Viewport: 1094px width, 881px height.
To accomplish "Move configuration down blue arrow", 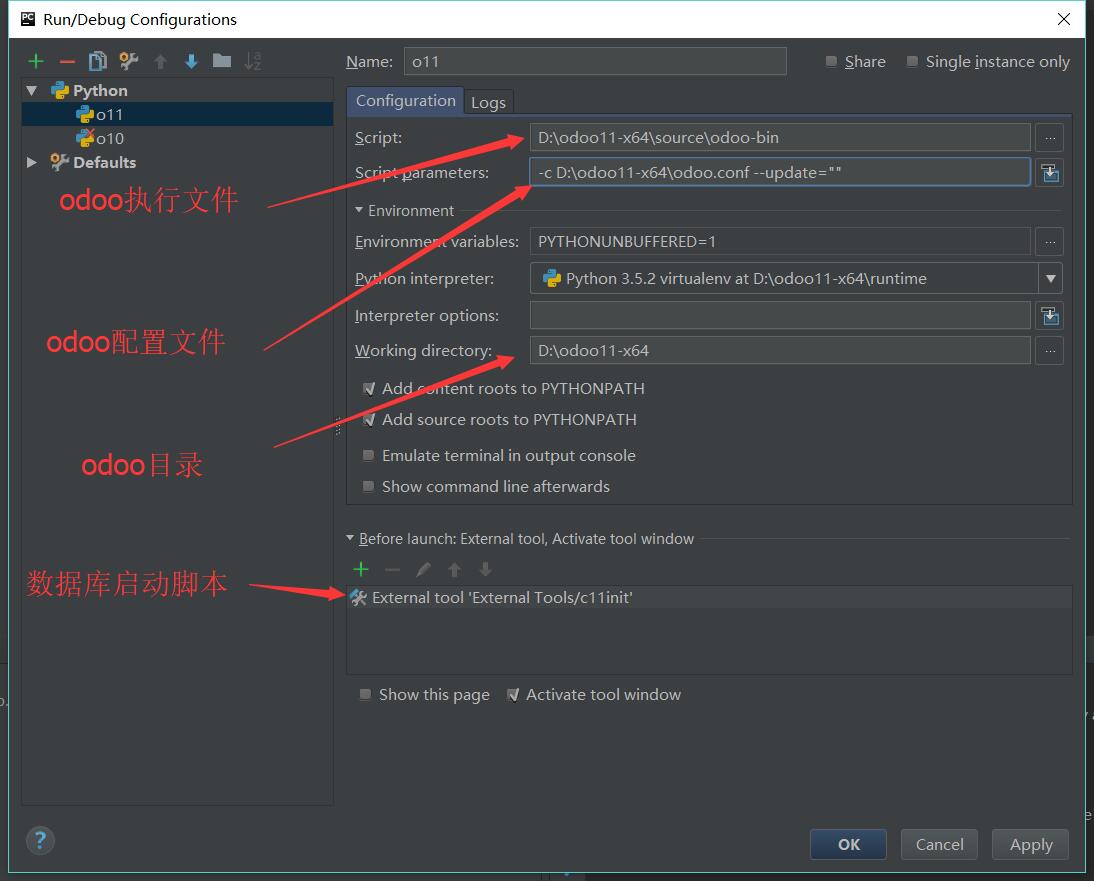I will tap(191, 61).
